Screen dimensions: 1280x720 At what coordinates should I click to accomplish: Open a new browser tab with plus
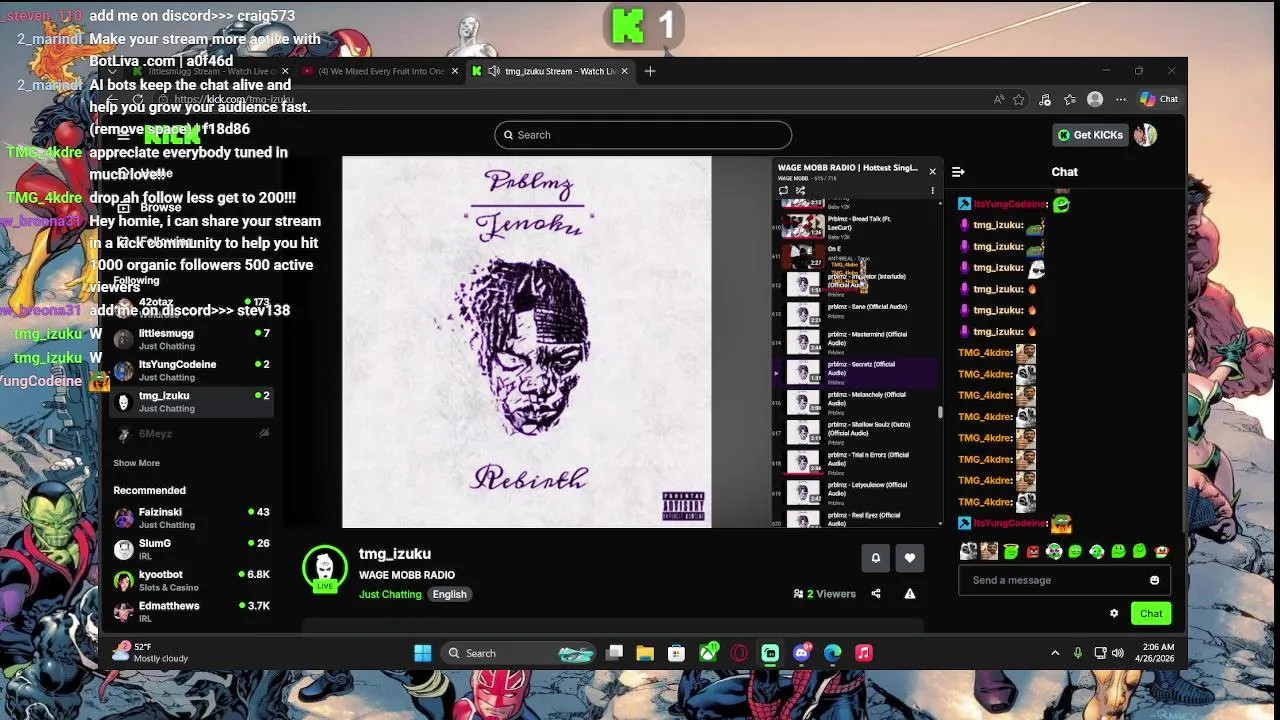[650, 71]
